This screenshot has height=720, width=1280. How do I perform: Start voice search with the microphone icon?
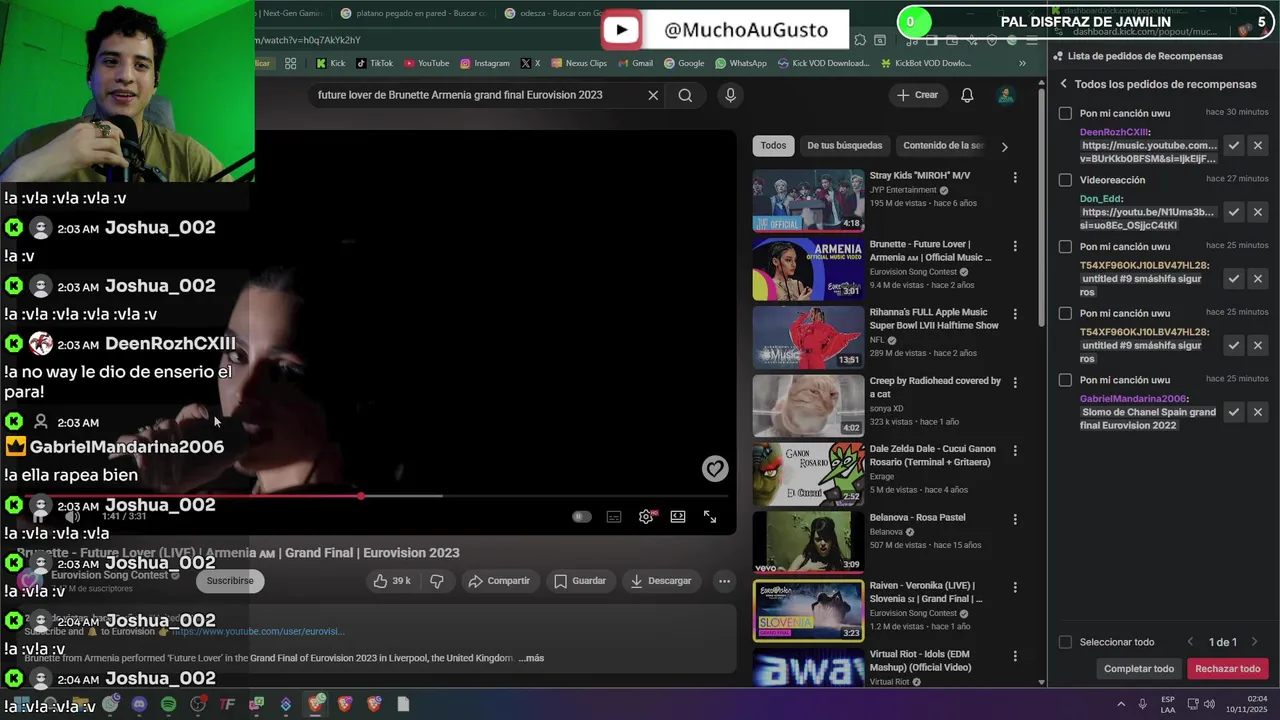point(730,95)
